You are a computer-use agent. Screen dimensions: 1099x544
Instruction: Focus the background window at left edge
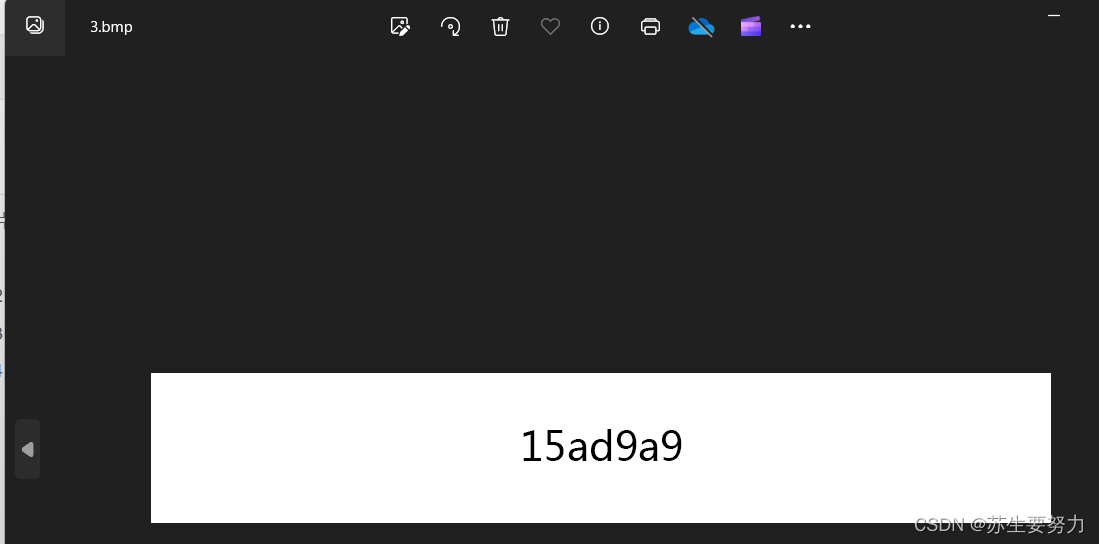click(2, 280)
